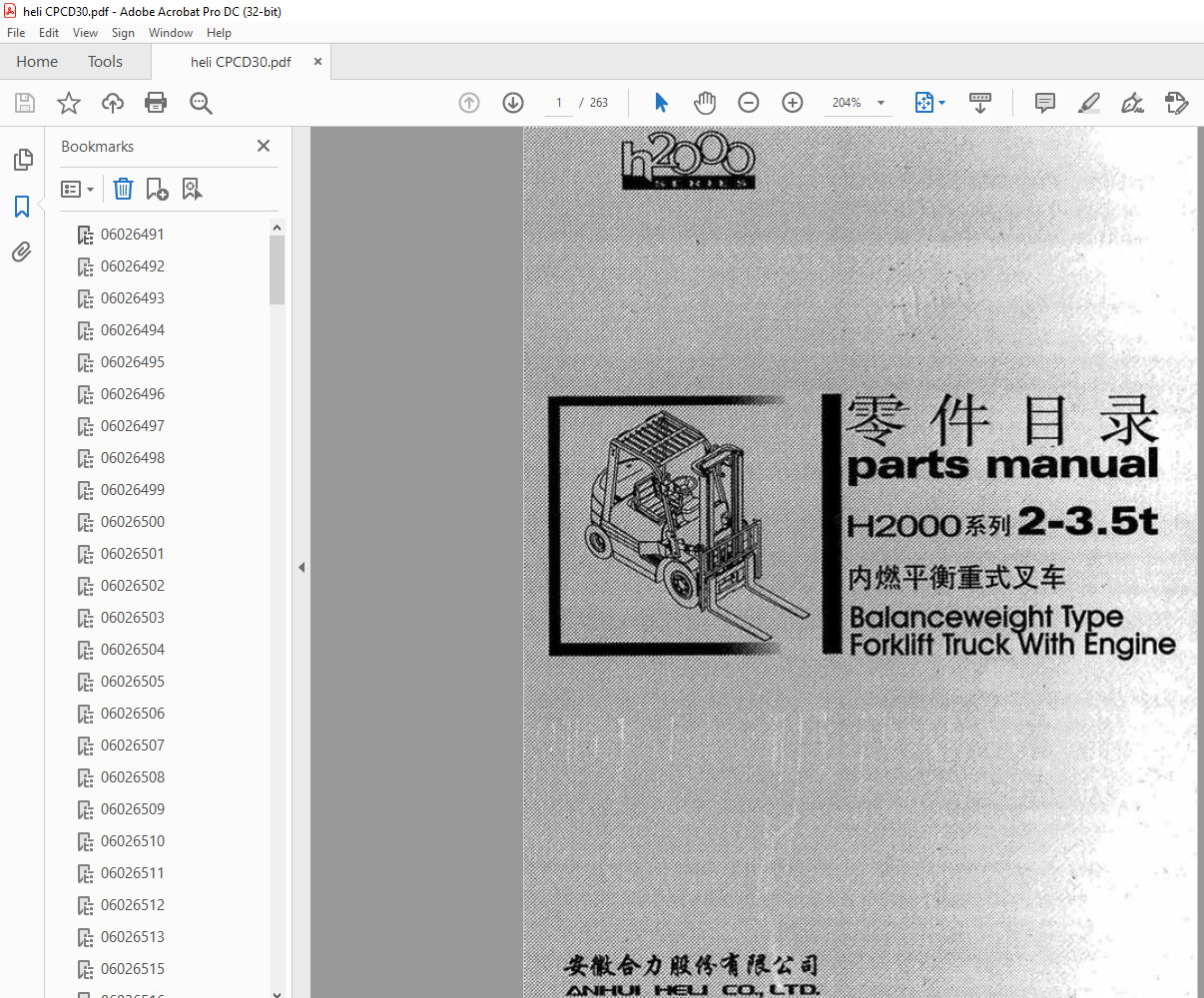The height and width of the screenshot is (998, 1204).
Task: Collapse the navigation pane with the left arrow
Action: [x=301, y=567]
